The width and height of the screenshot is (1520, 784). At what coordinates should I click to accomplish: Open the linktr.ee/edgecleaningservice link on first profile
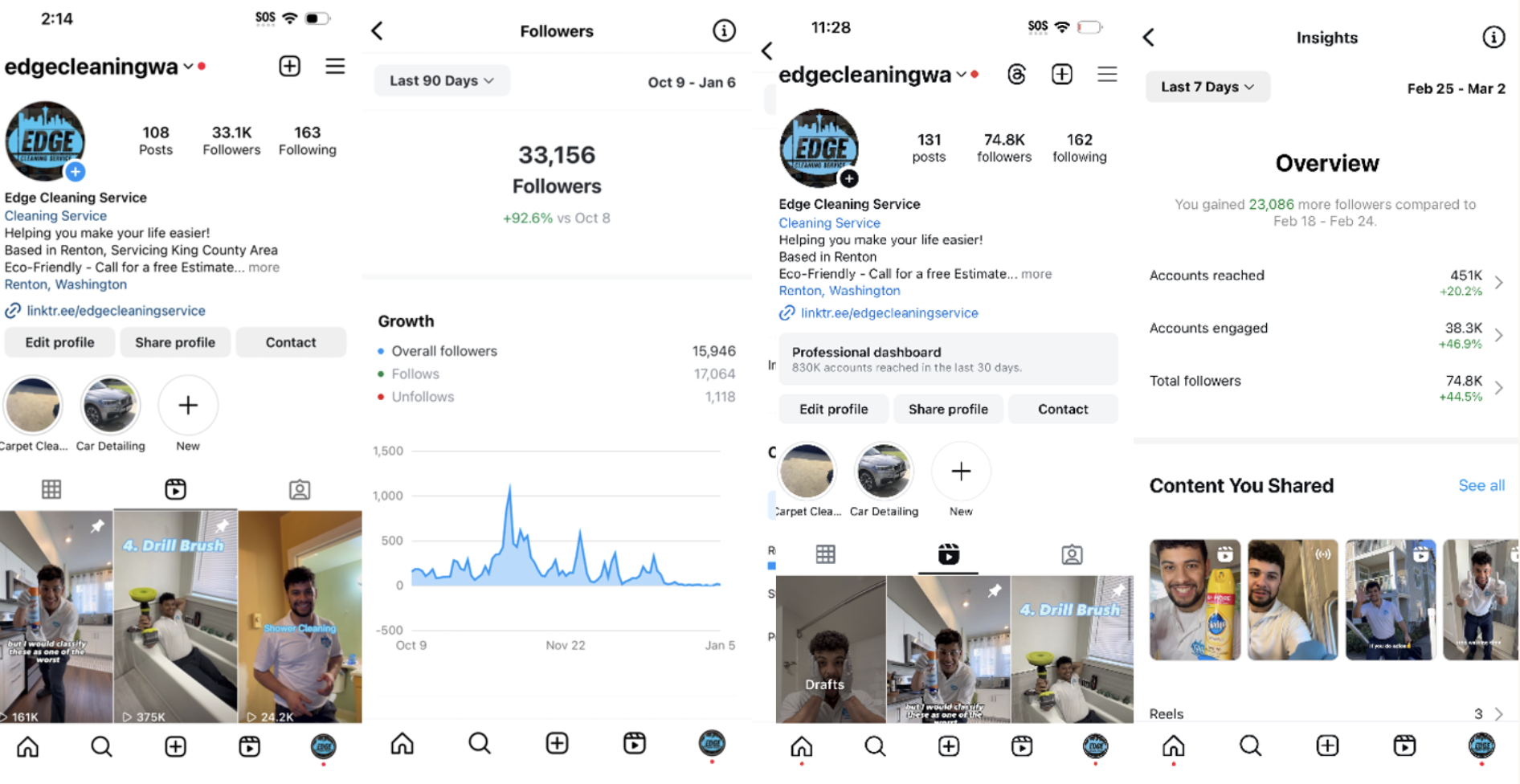[116, 311]
